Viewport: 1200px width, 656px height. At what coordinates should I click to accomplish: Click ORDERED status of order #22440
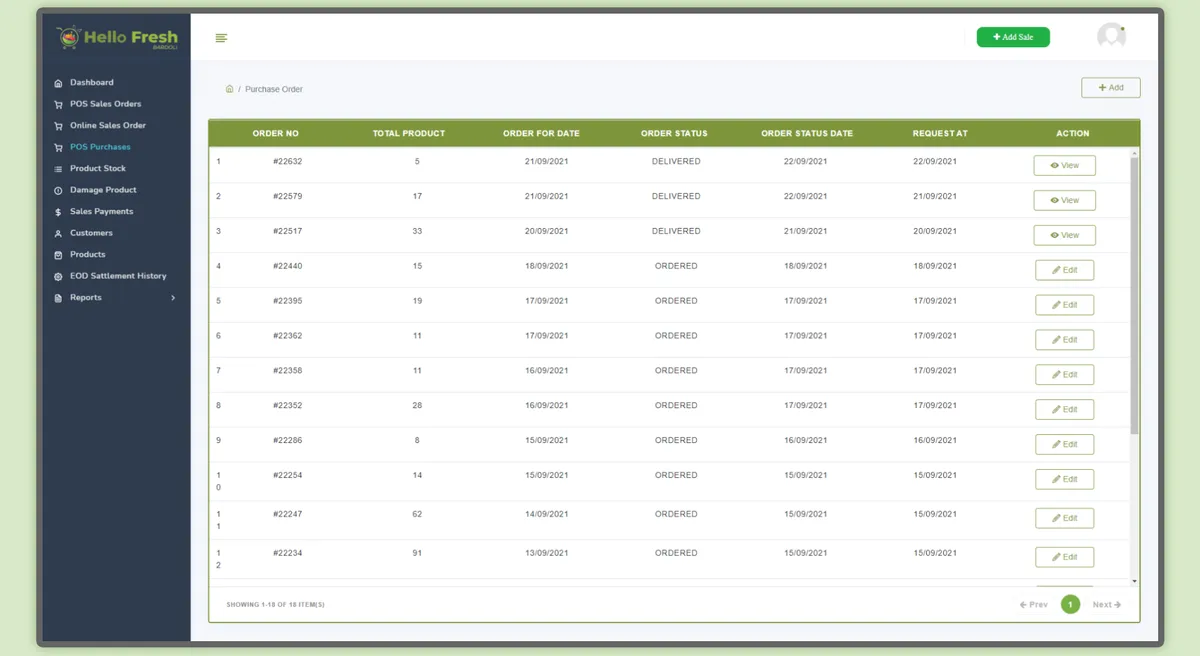click(x=676, y=266)
